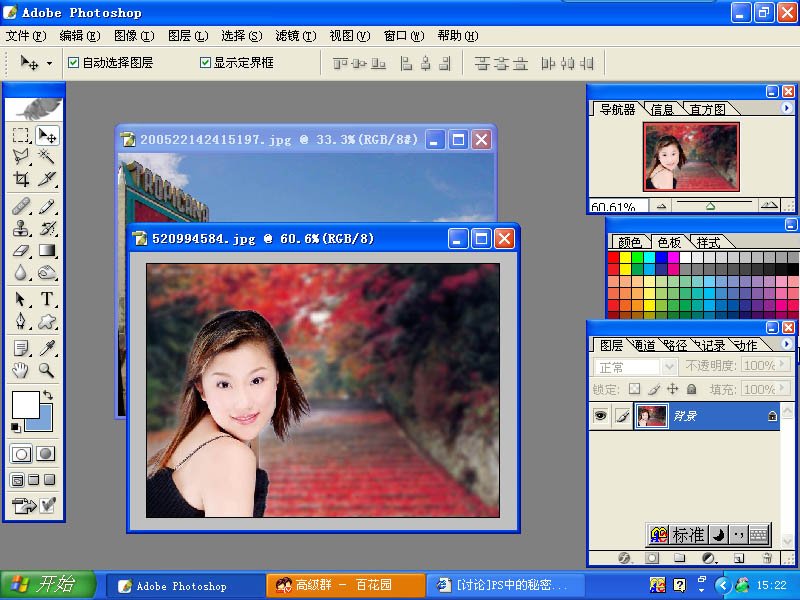Viewport: 800px width, 600px height.
Task: Hide the 背景 layer with eye icon
Action: click(x=600, y=416)
